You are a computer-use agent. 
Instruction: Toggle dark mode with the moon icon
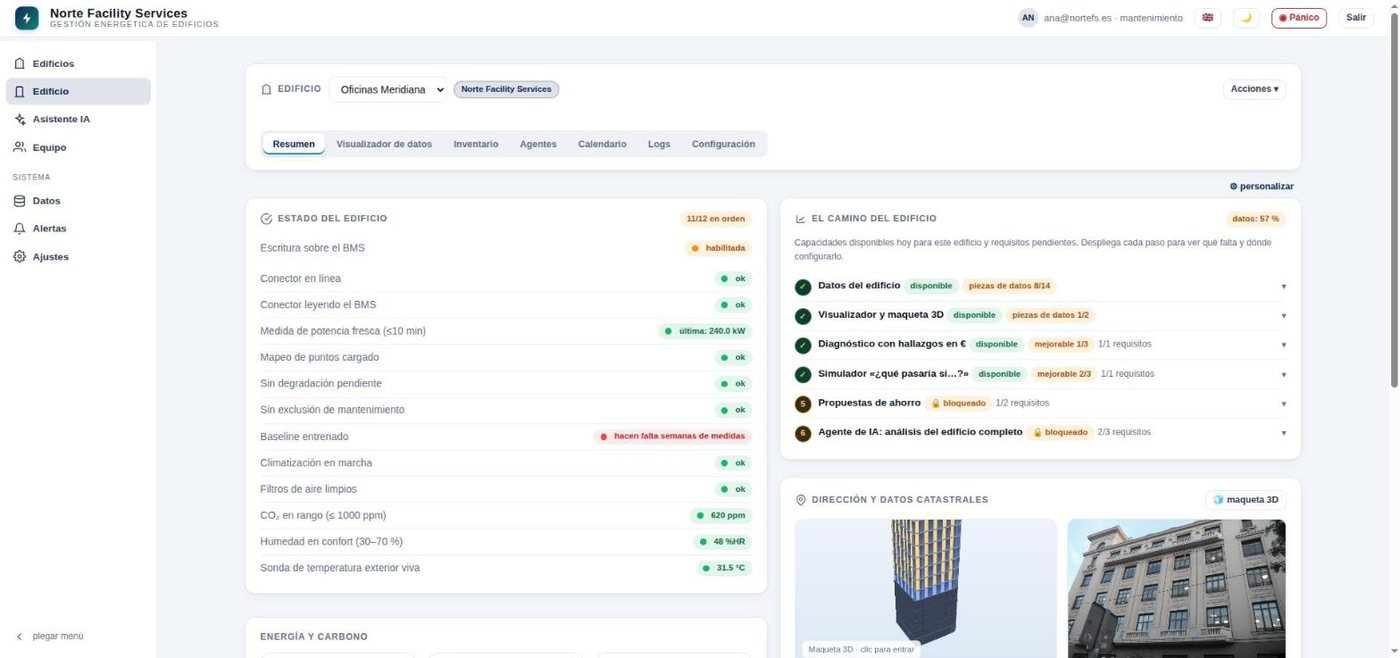1246,18
